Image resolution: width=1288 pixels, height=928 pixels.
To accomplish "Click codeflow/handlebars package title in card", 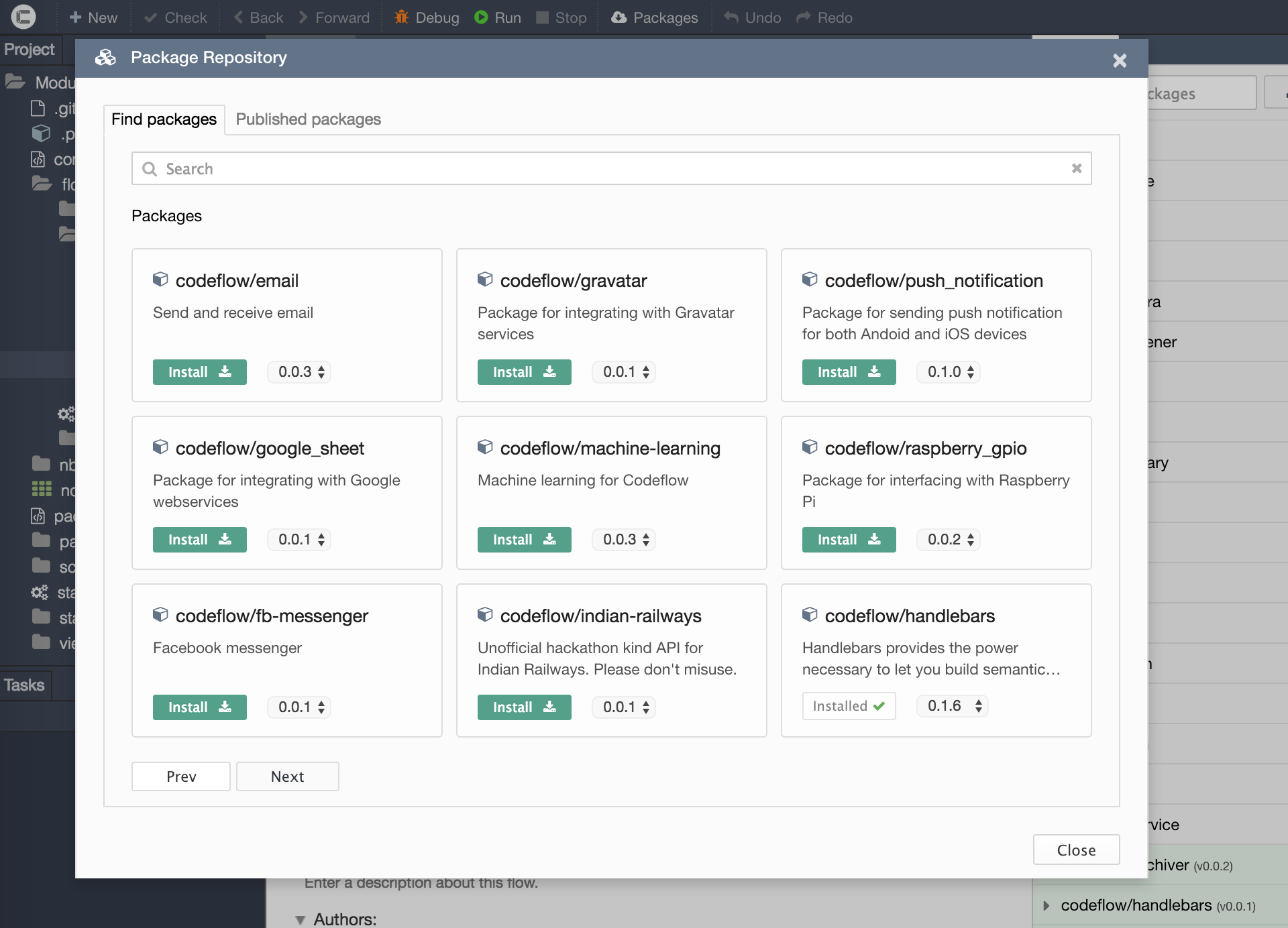I will 910,616.
